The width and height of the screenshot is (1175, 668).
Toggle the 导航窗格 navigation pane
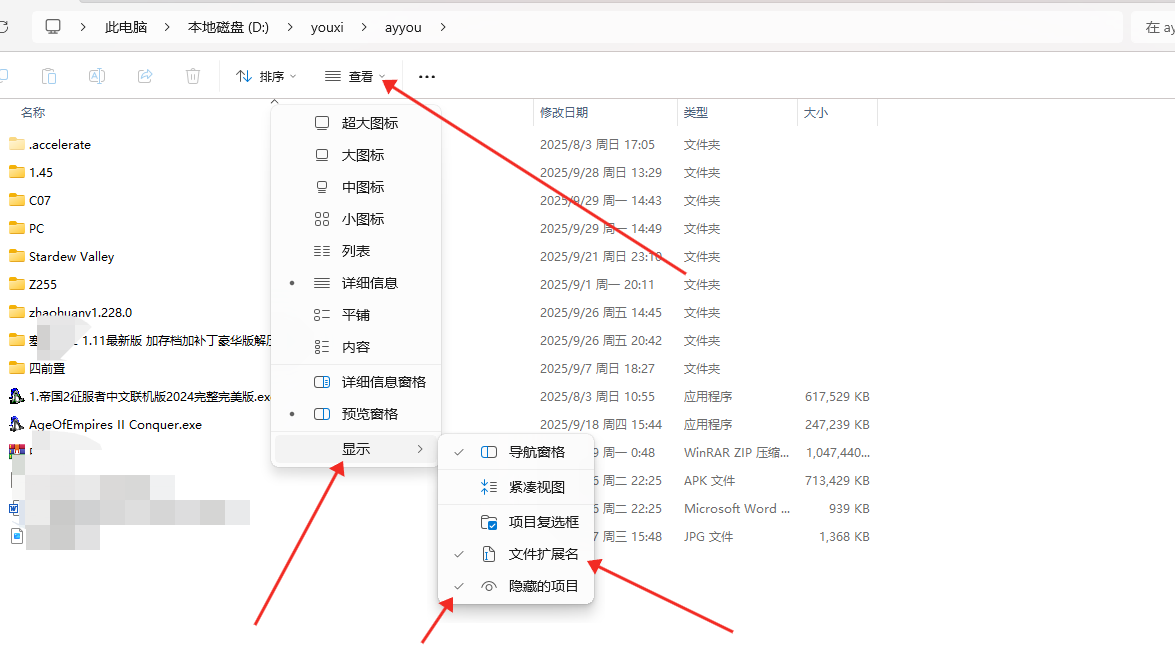[x=536, y=452]
